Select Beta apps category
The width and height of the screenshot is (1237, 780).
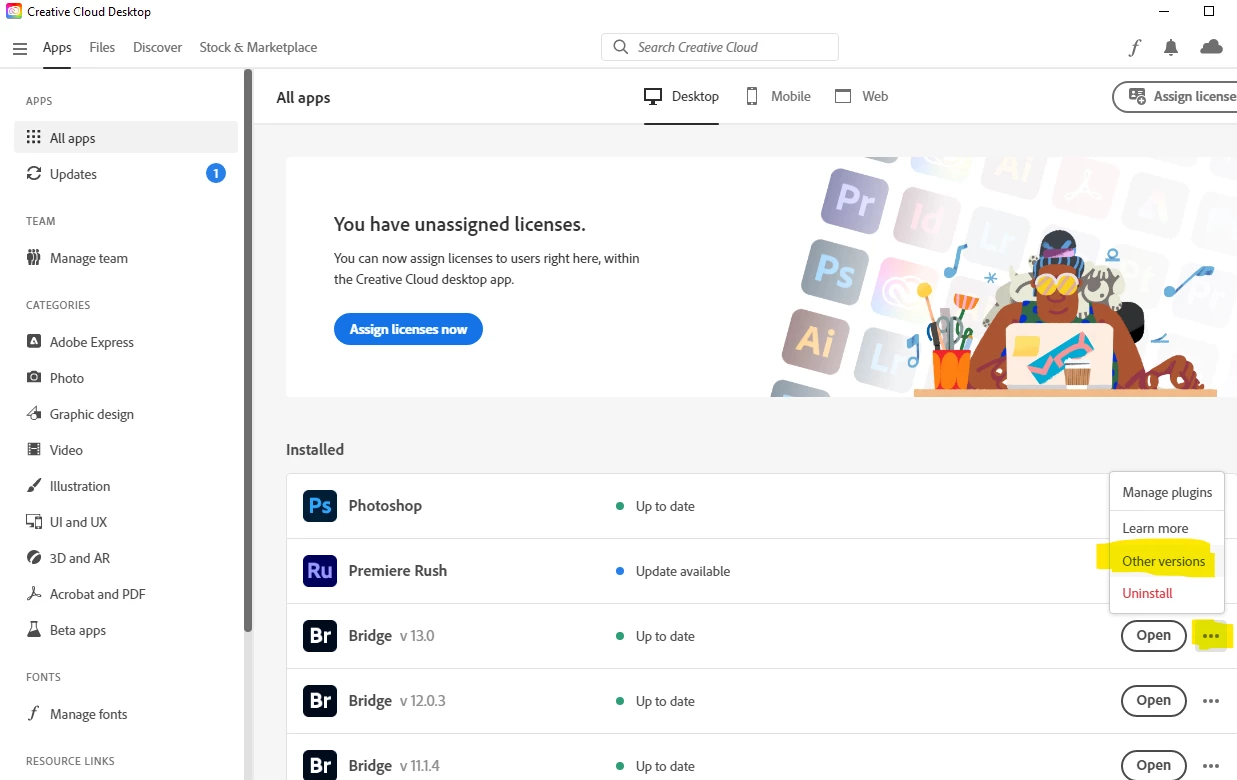126,630
